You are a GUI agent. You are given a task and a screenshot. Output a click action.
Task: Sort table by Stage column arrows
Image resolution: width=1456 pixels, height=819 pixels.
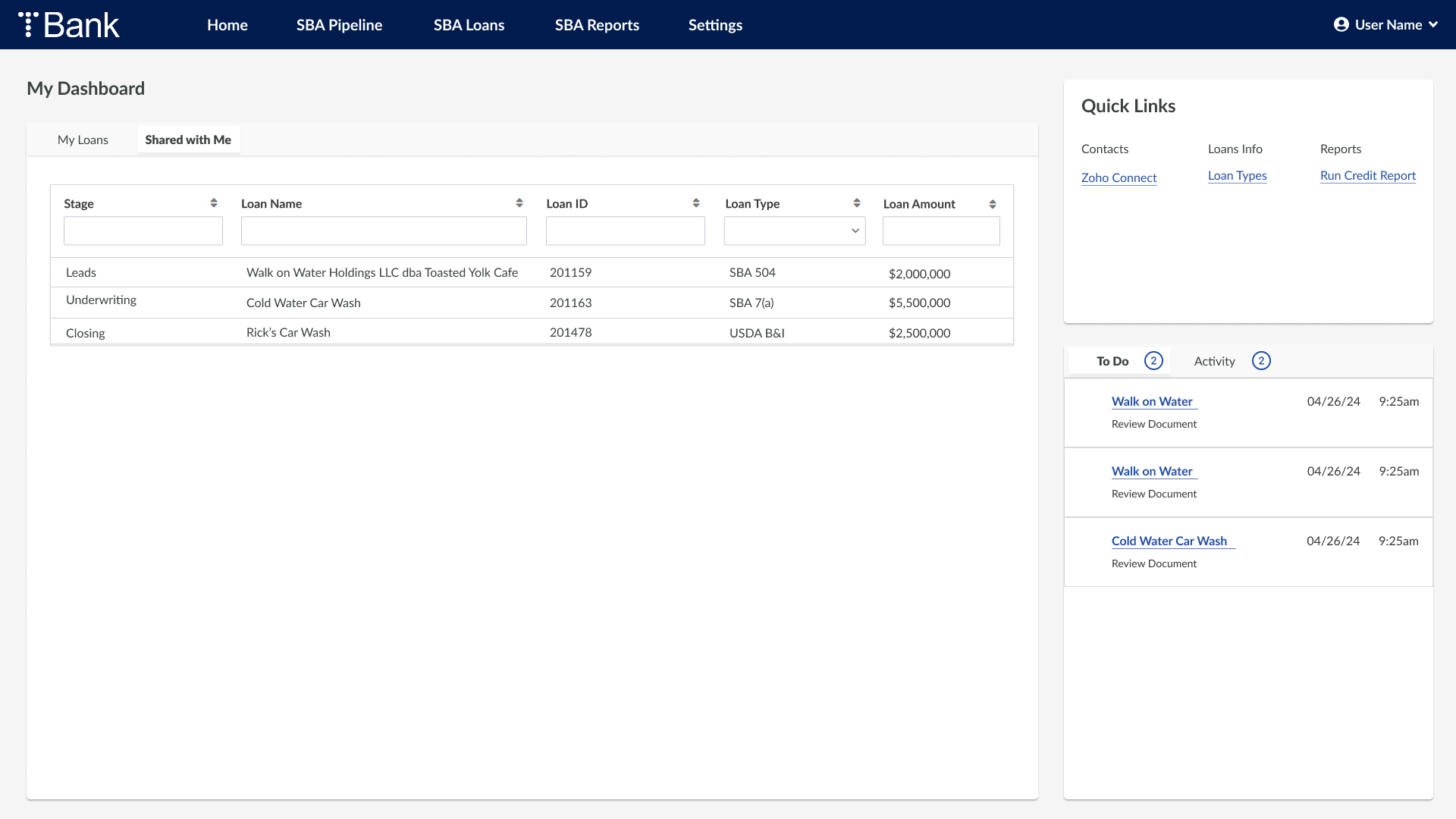[214, 203]
